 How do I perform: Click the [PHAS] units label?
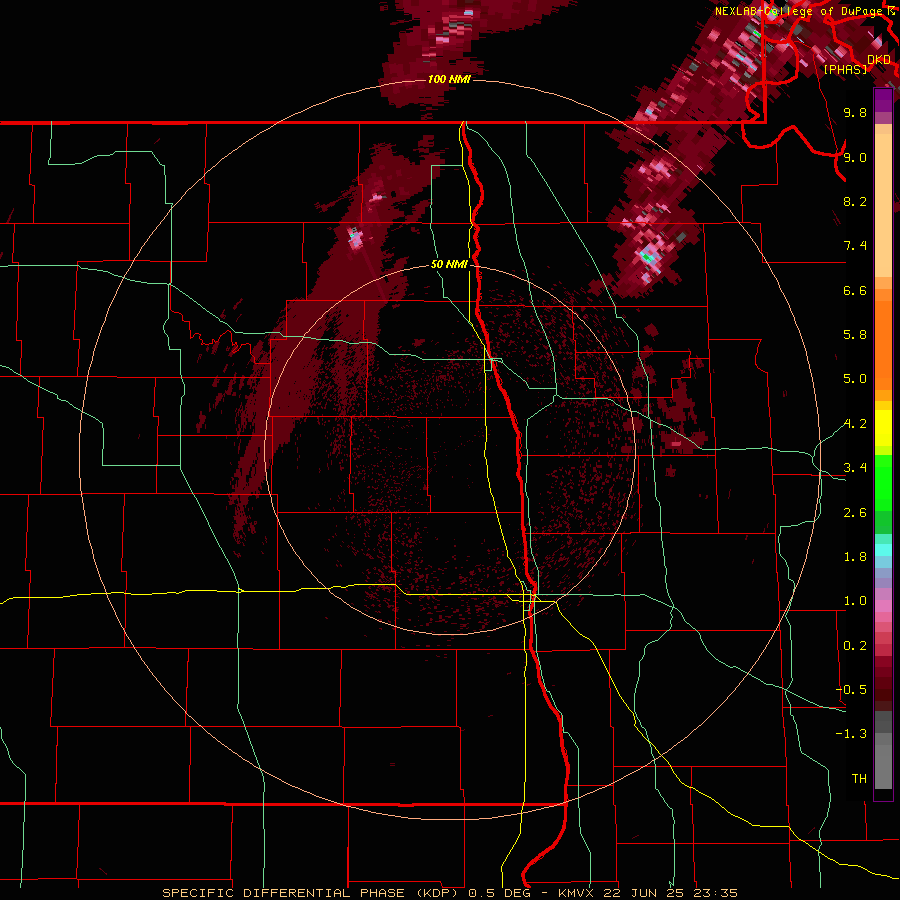point(845,69)
